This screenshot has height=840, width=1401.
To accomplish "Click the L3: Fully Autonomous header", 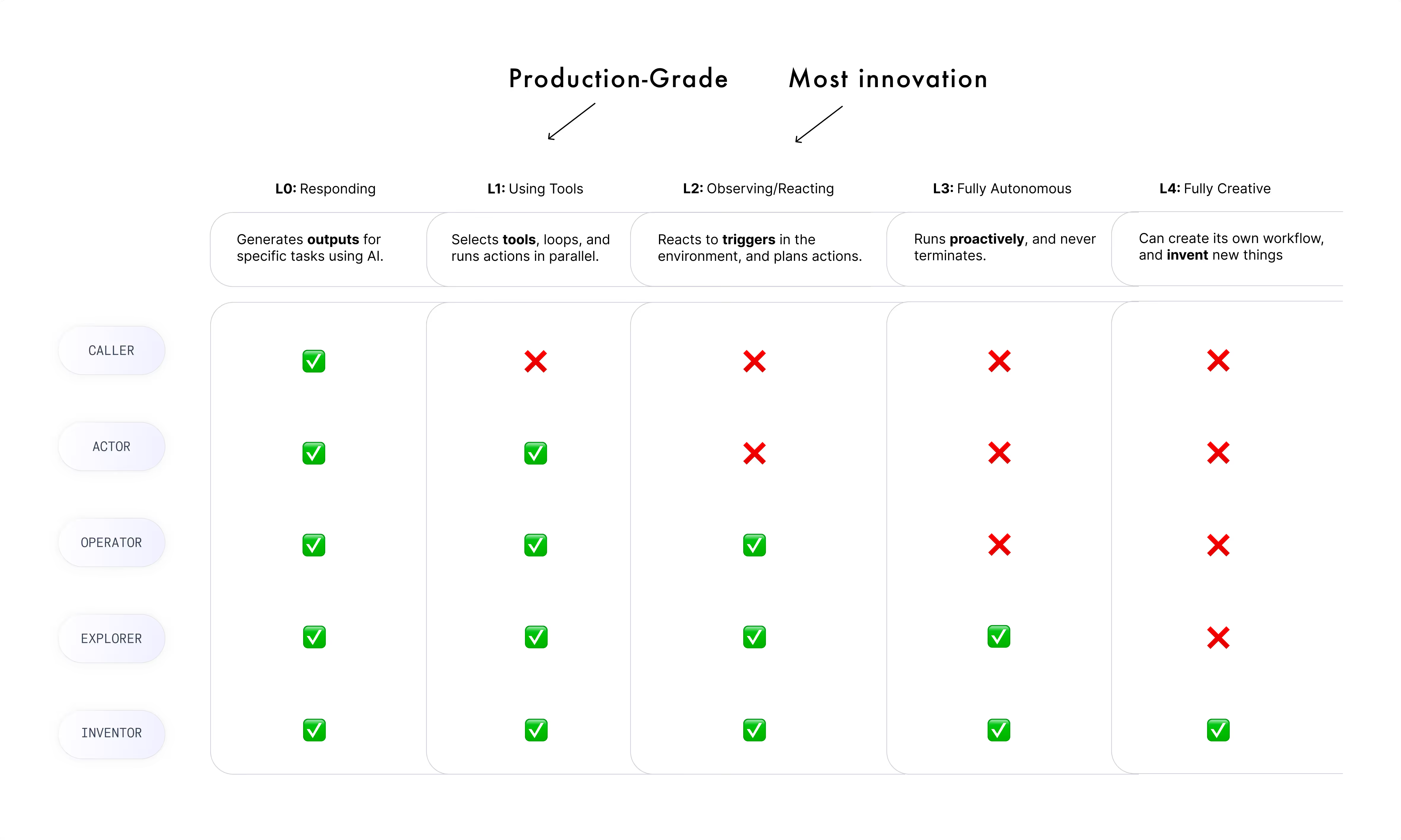I will point(1002,189).
